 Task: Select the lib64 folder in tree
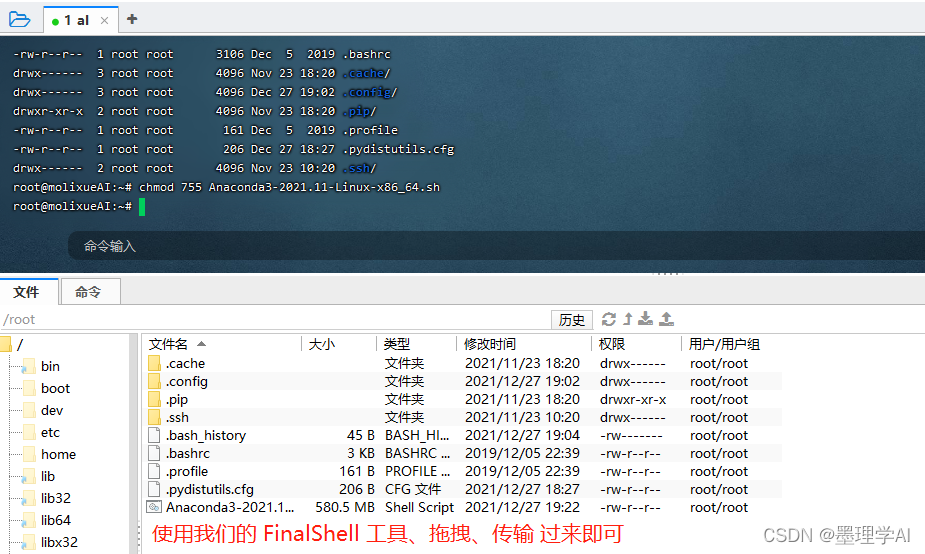[x=55, y=520]
